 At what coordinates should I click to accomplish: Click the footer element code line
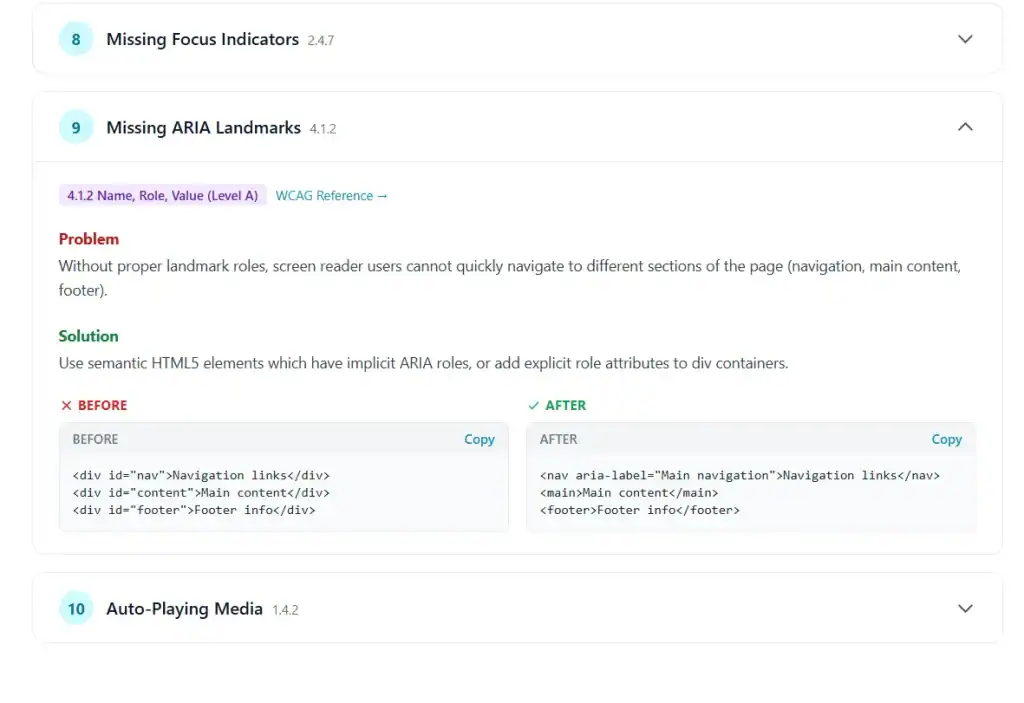click(x=640, y=510)
